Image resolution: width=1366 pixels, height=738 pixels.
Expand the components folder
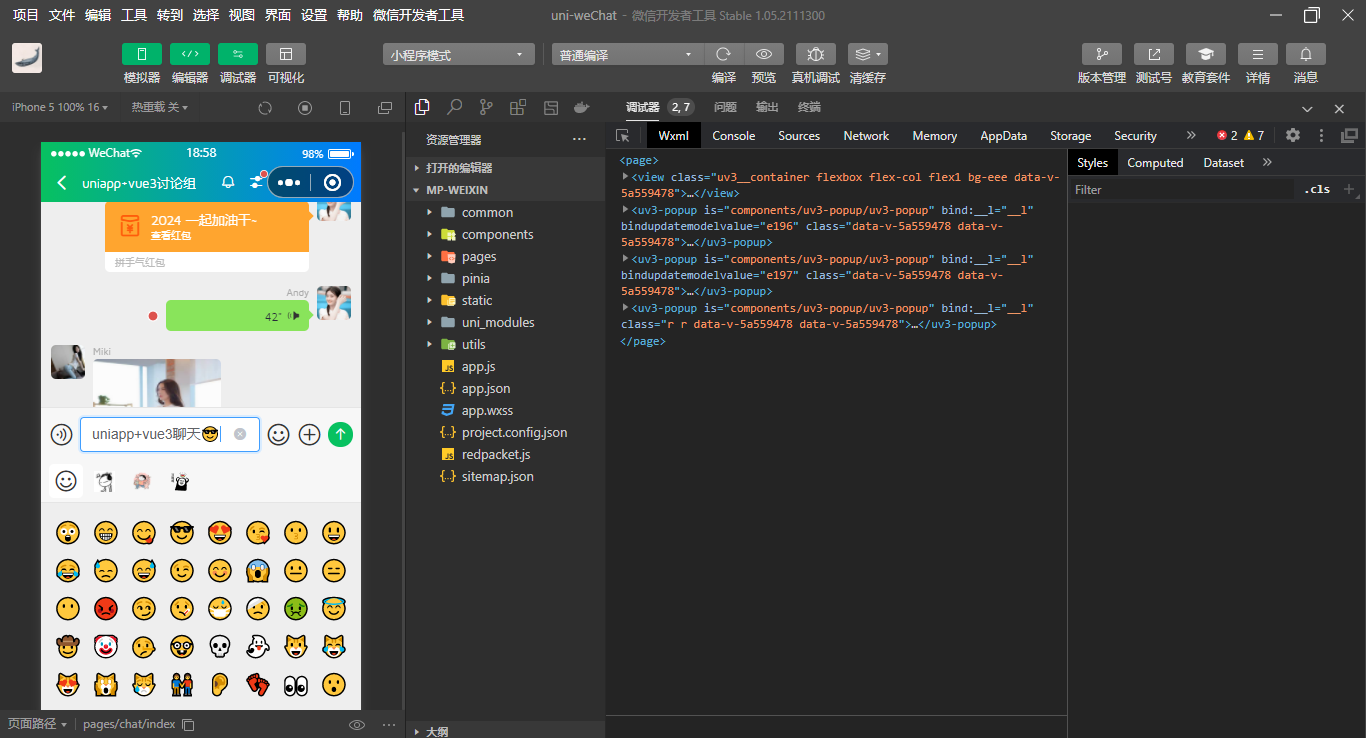pyautogui.click(x=497, y=234)
